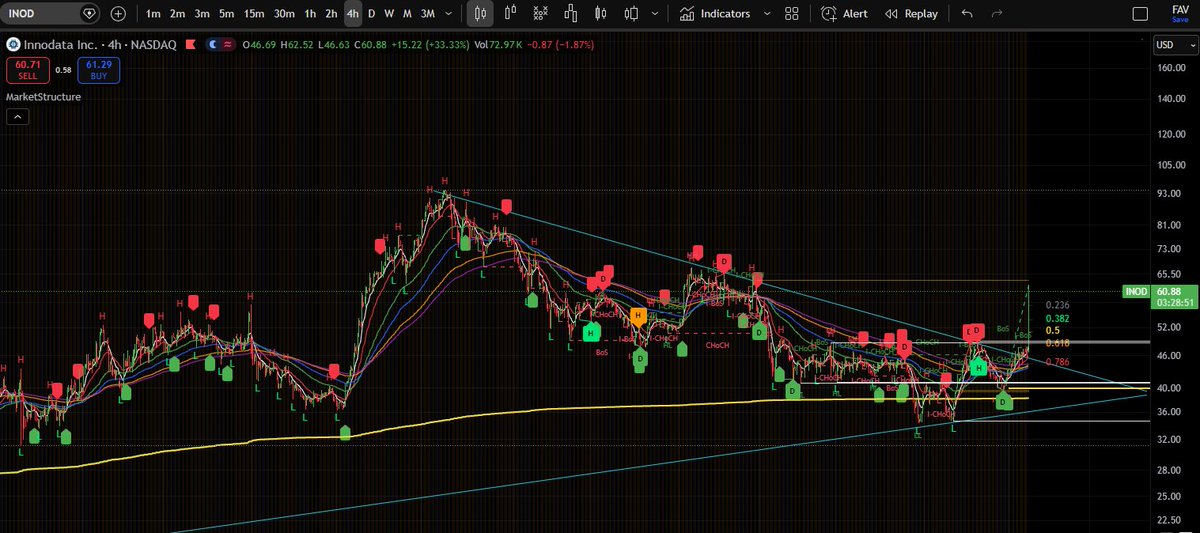Image resolution: width=1200 pixels, height=533 pixels.
Task: Click the orange H marker on chart
Action: pos(637,316)
